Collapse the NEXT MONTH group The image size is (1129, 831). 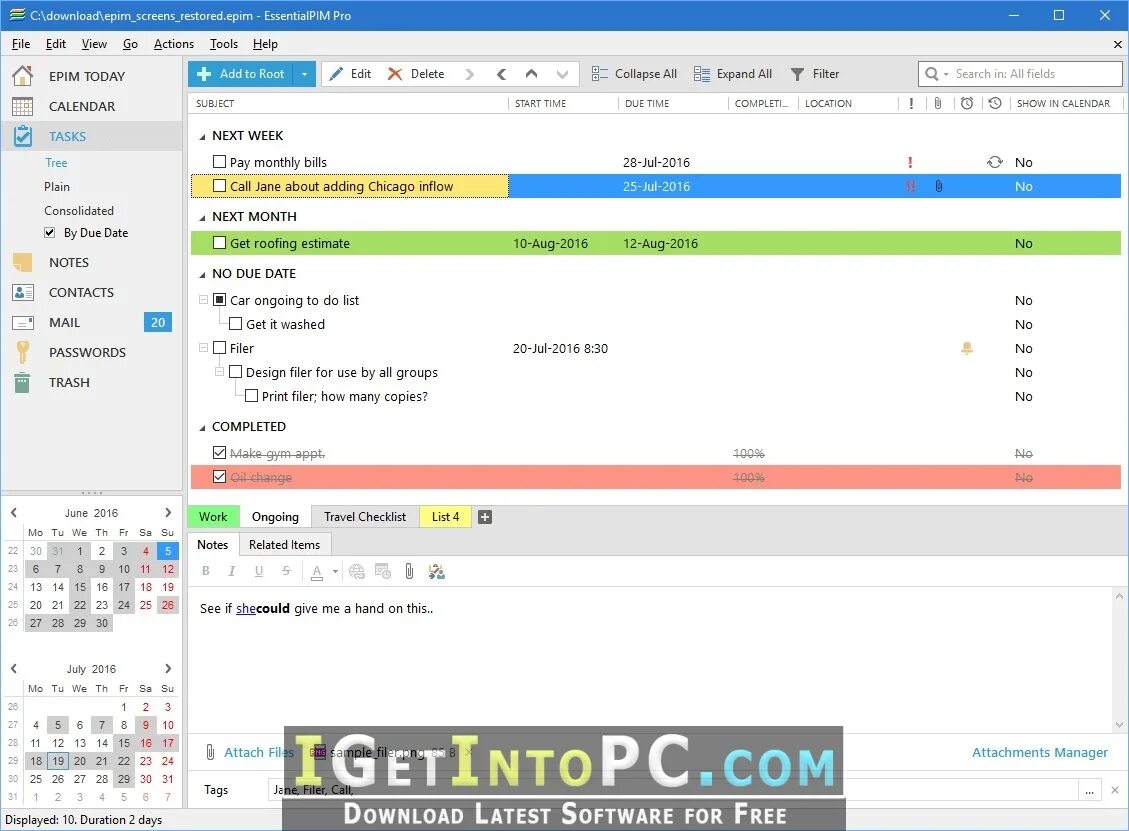pyautogui.click(x=202, y=217)
